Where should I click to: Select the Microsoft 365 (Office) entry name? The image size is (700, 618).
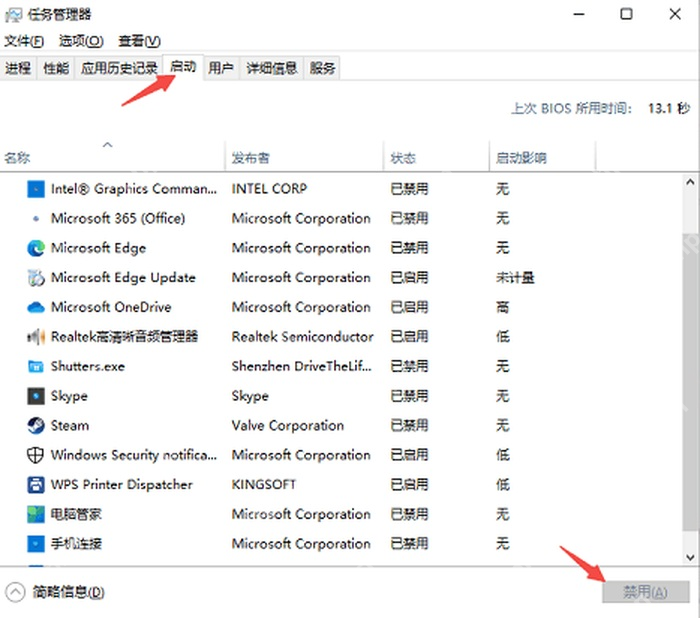click(118, 218)
